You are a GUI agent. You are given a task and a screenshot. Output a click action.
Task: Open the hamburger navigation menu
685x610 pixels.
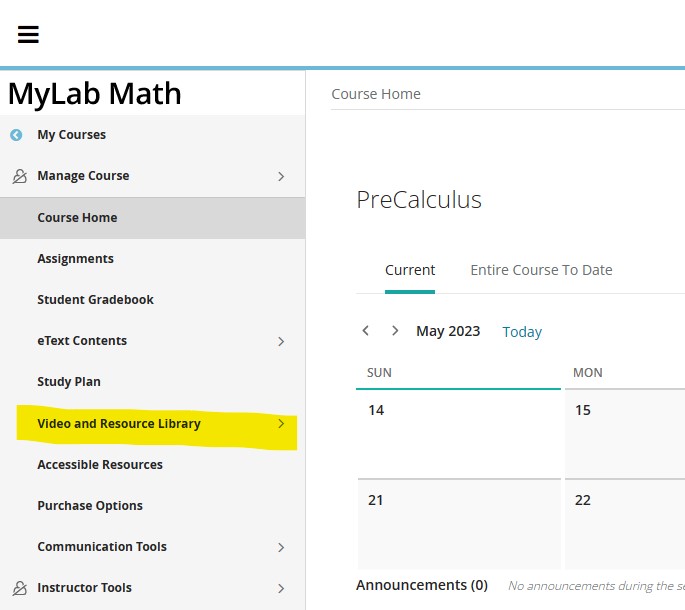(28, 34)
